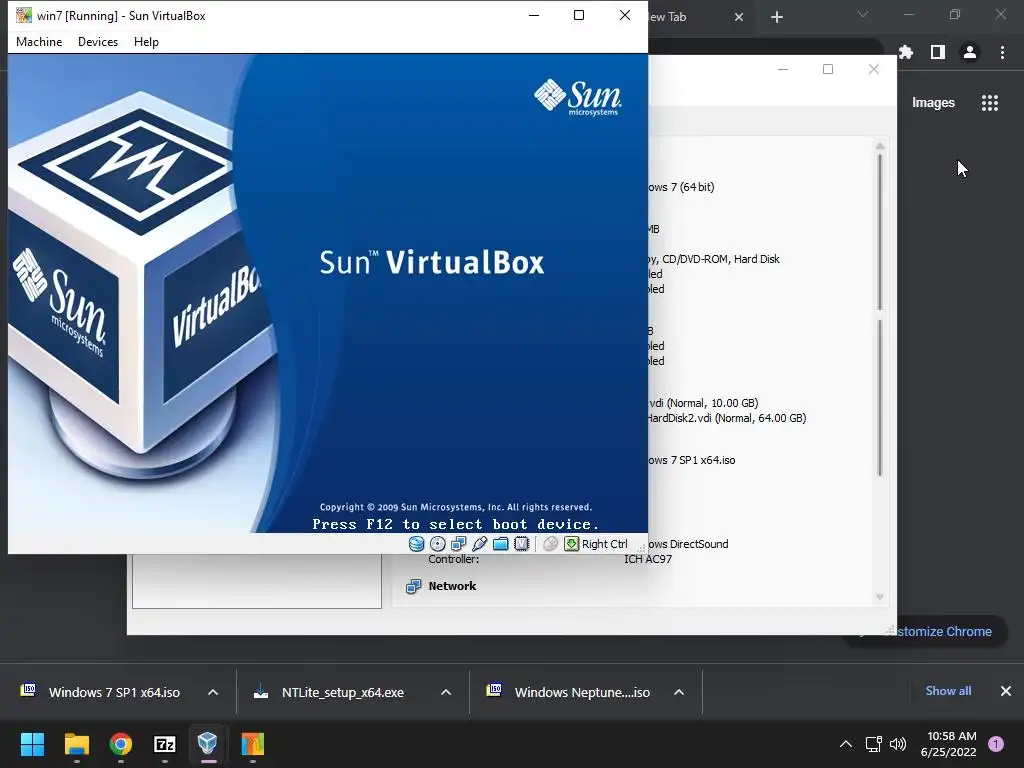Toggle Chrome side panel icon
Image resolution: width=1024 pixels, height=768 pixels.
tap(938, 52)
